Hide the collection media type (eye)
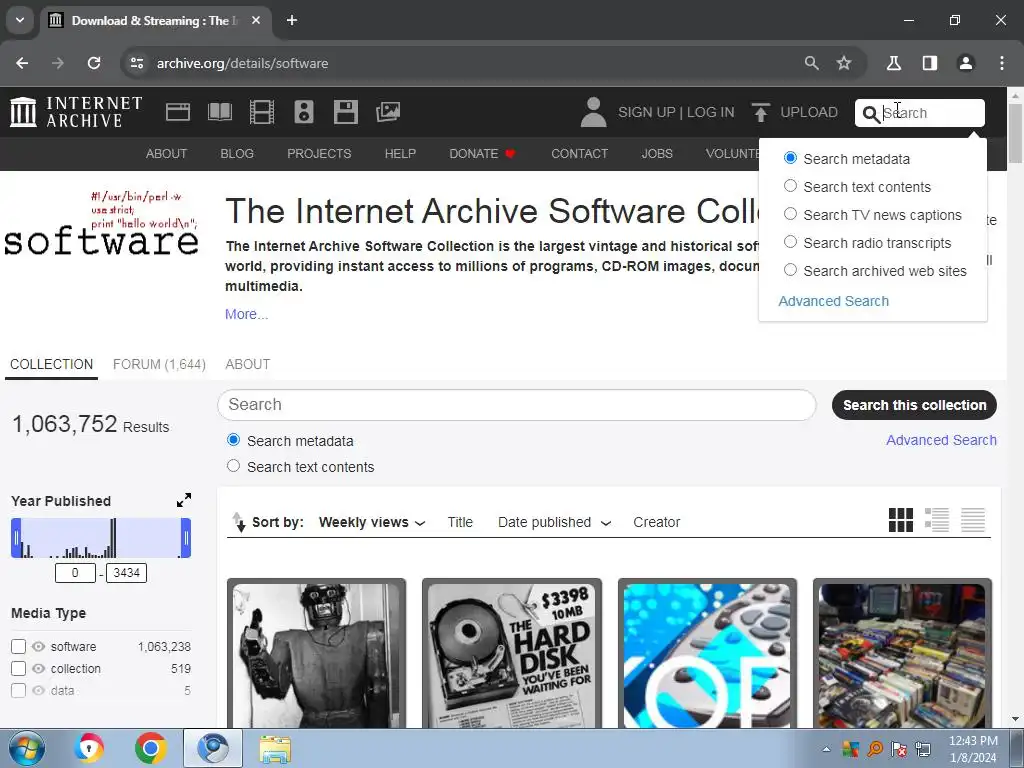This screenshot has width=1024, height=768. [39, 669]
